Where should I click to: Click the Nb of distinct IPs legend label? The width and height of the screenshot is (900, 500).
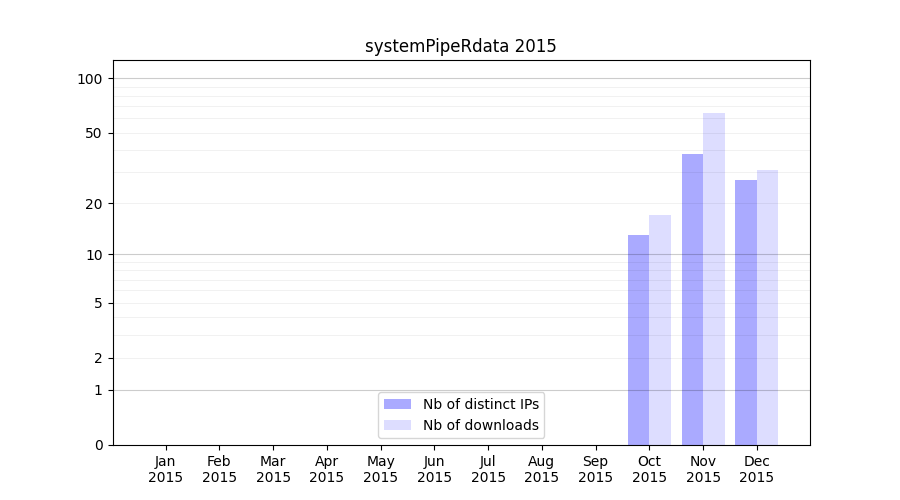click(481, 404)
